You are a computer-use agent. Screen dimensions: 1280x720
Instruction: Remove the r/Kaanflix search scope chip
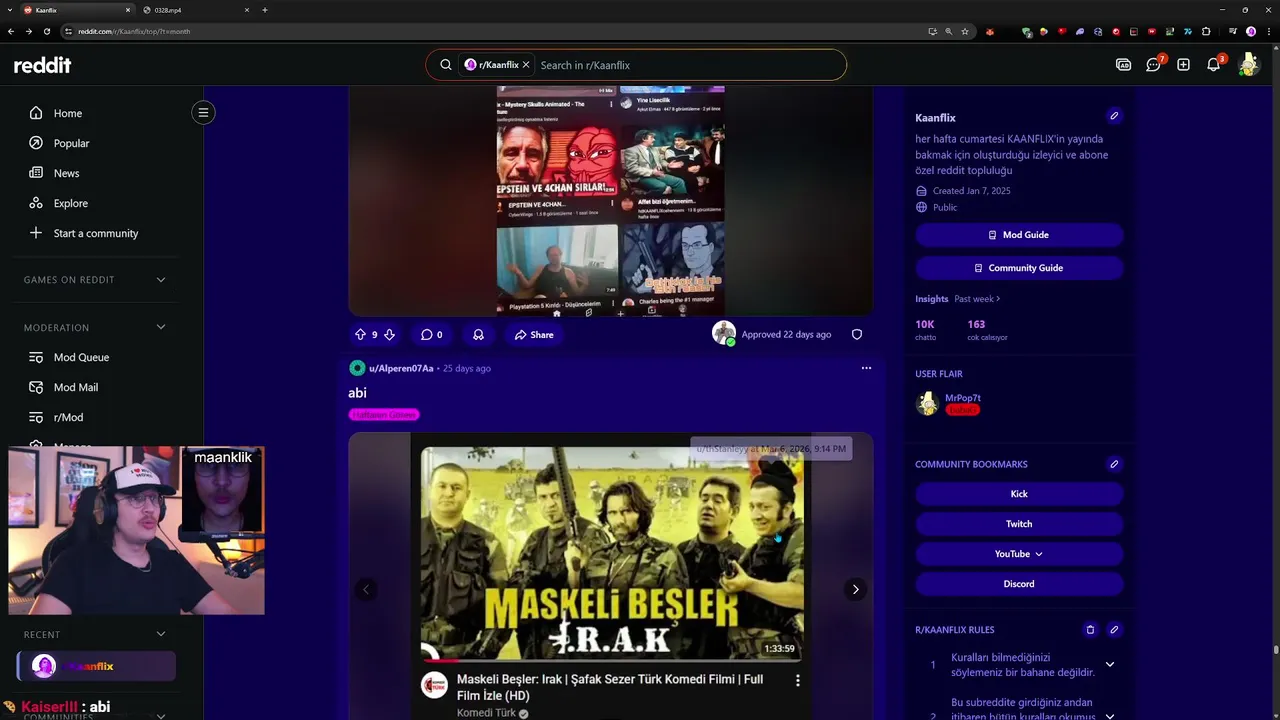coord(526,65)
